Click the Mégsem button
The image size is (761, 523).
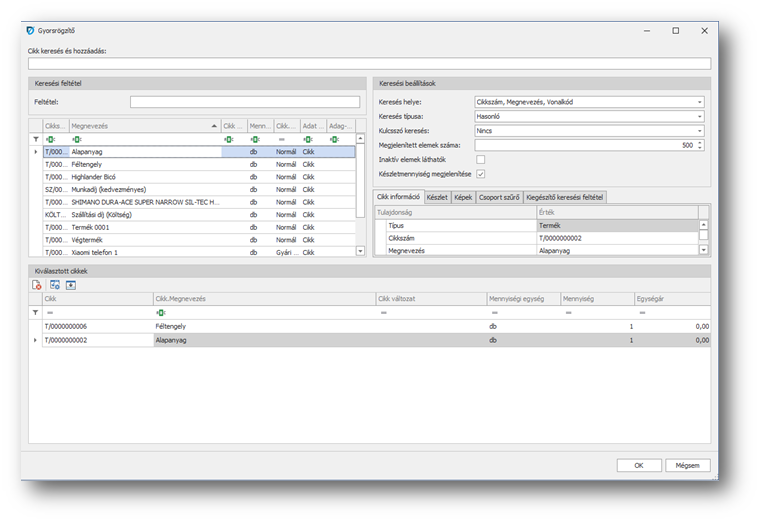click(x=687, y=465)
